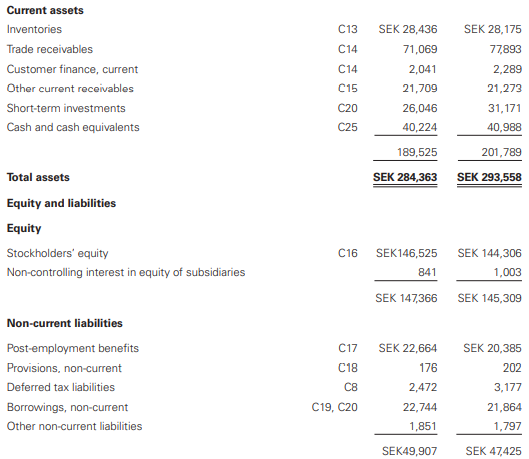The width and height of the screenshot is (529, 459).
Task: Select Total assets figure SEK 293,558
Action: click(489, 177)
